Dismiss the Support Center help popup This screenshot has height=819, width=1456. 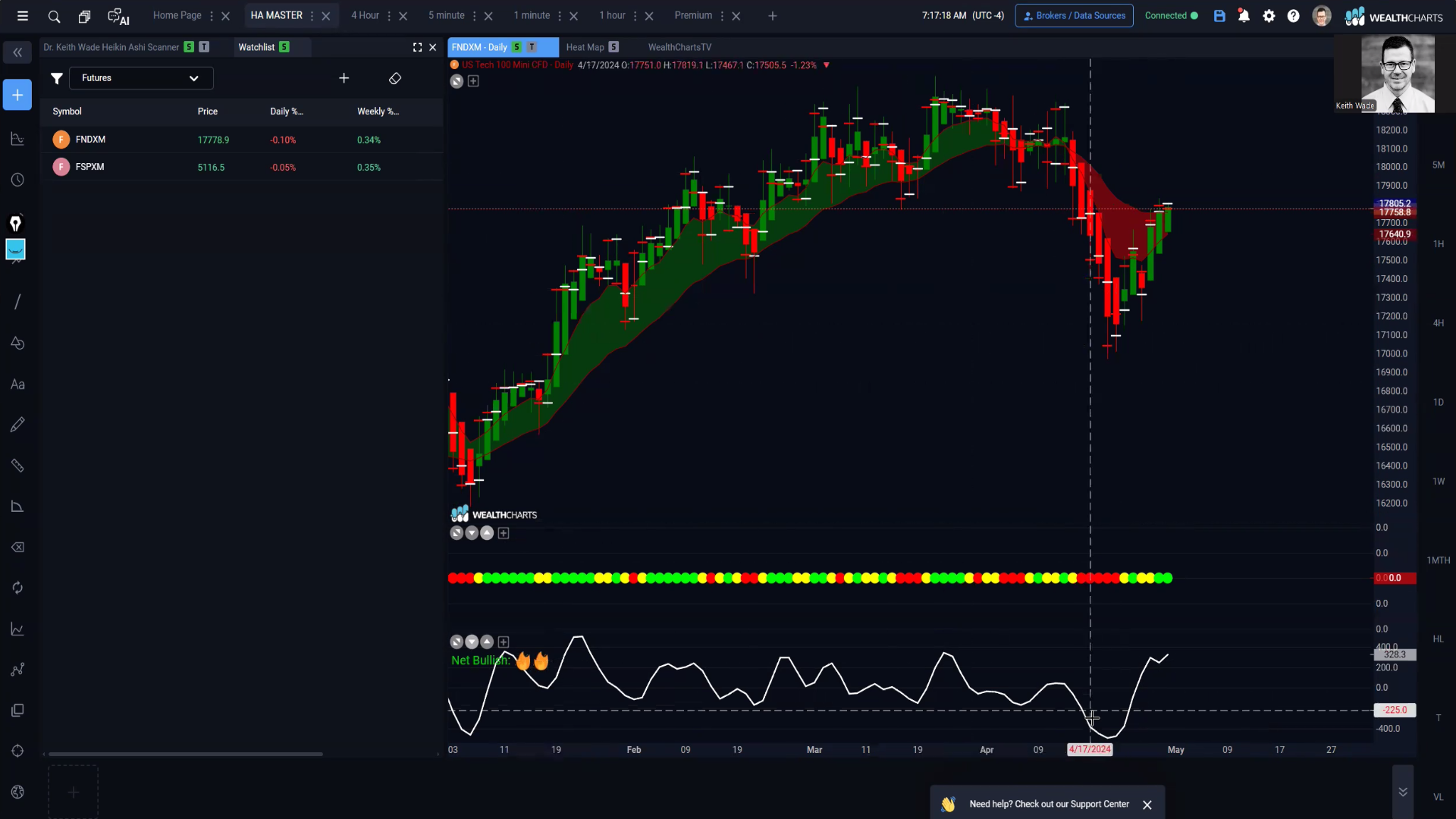click(1147, 805)
